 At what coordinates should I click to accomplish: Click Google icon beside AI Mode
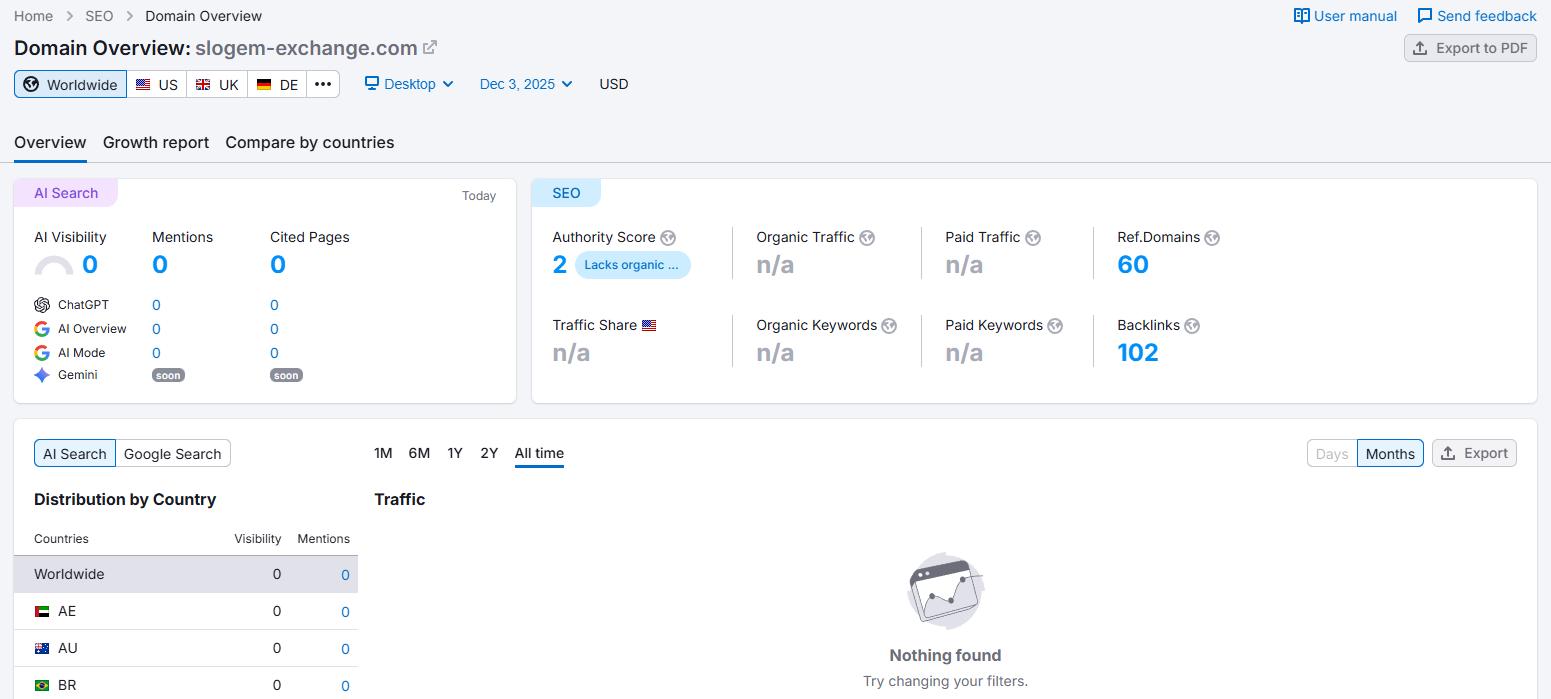pos(42,353)
